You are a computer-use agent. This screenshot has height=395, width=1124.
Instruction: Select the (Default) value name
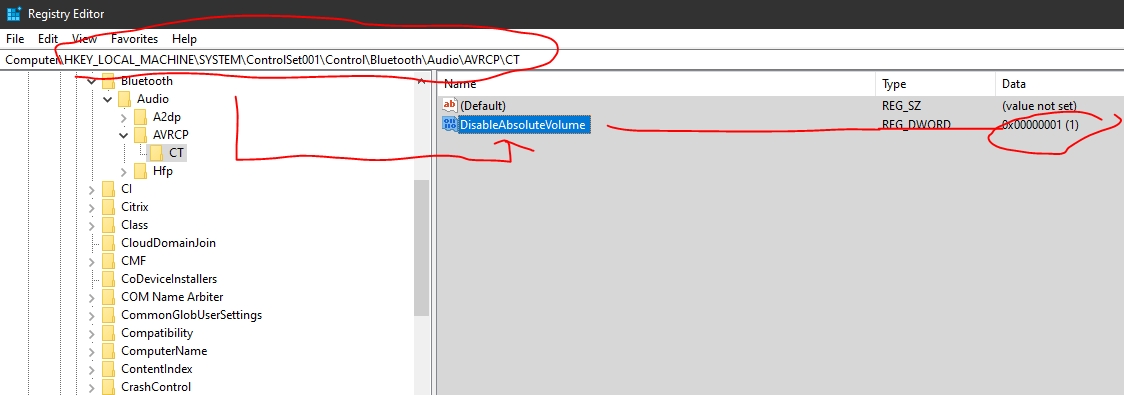pos(483,105)
